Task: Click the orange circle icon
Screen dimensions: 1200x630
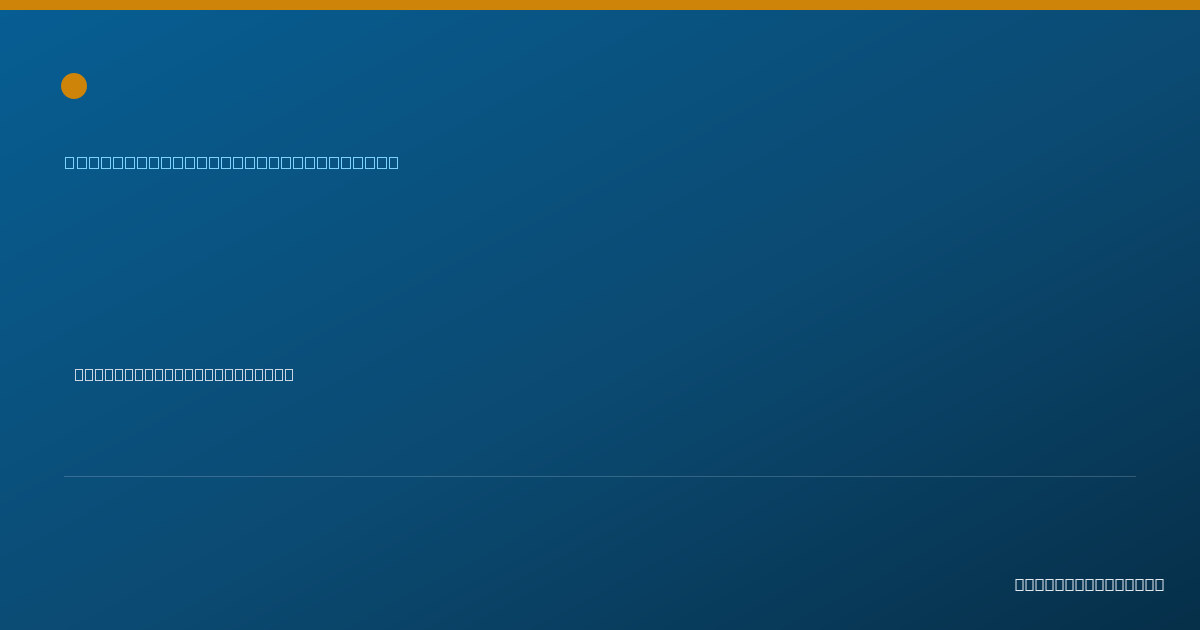Action: point(74,86)
